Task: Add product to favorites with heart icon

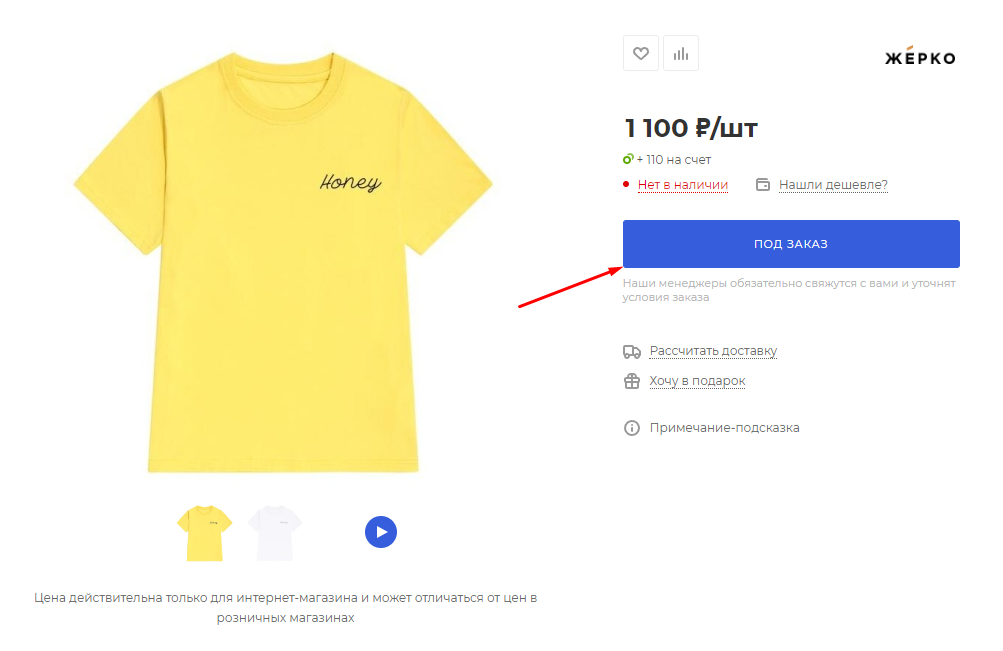Action: coord(640,54)
